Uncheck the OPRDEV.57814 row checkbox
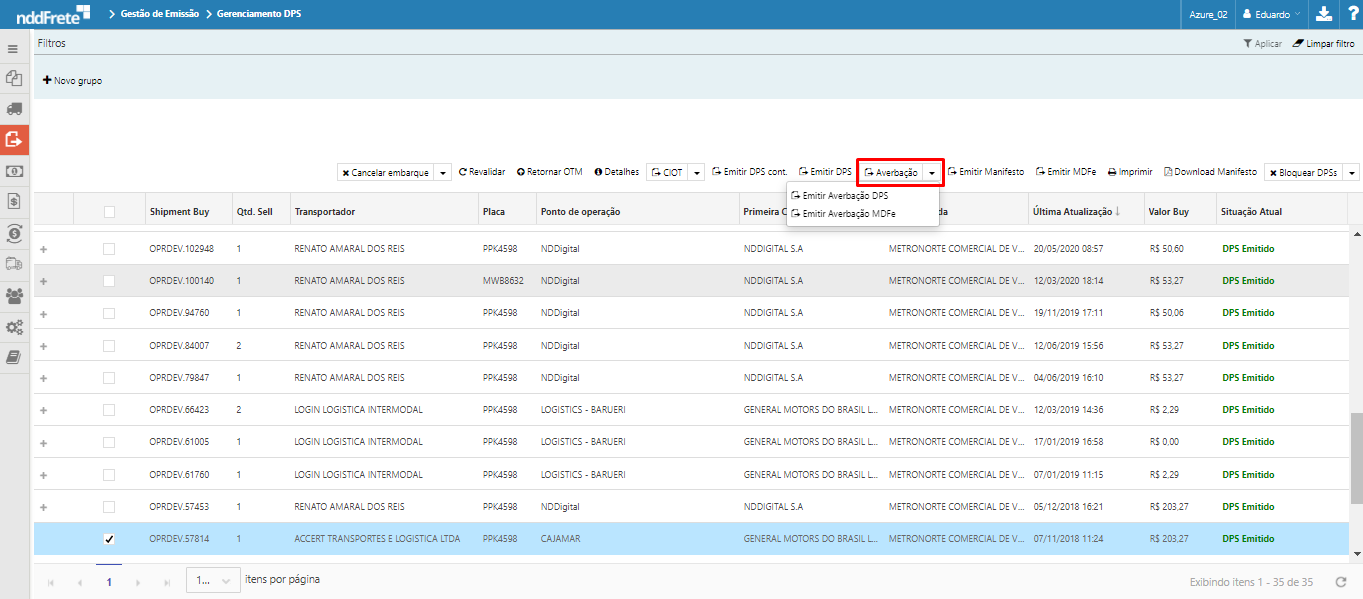The image size is (1363, 599). coord(109,539)
